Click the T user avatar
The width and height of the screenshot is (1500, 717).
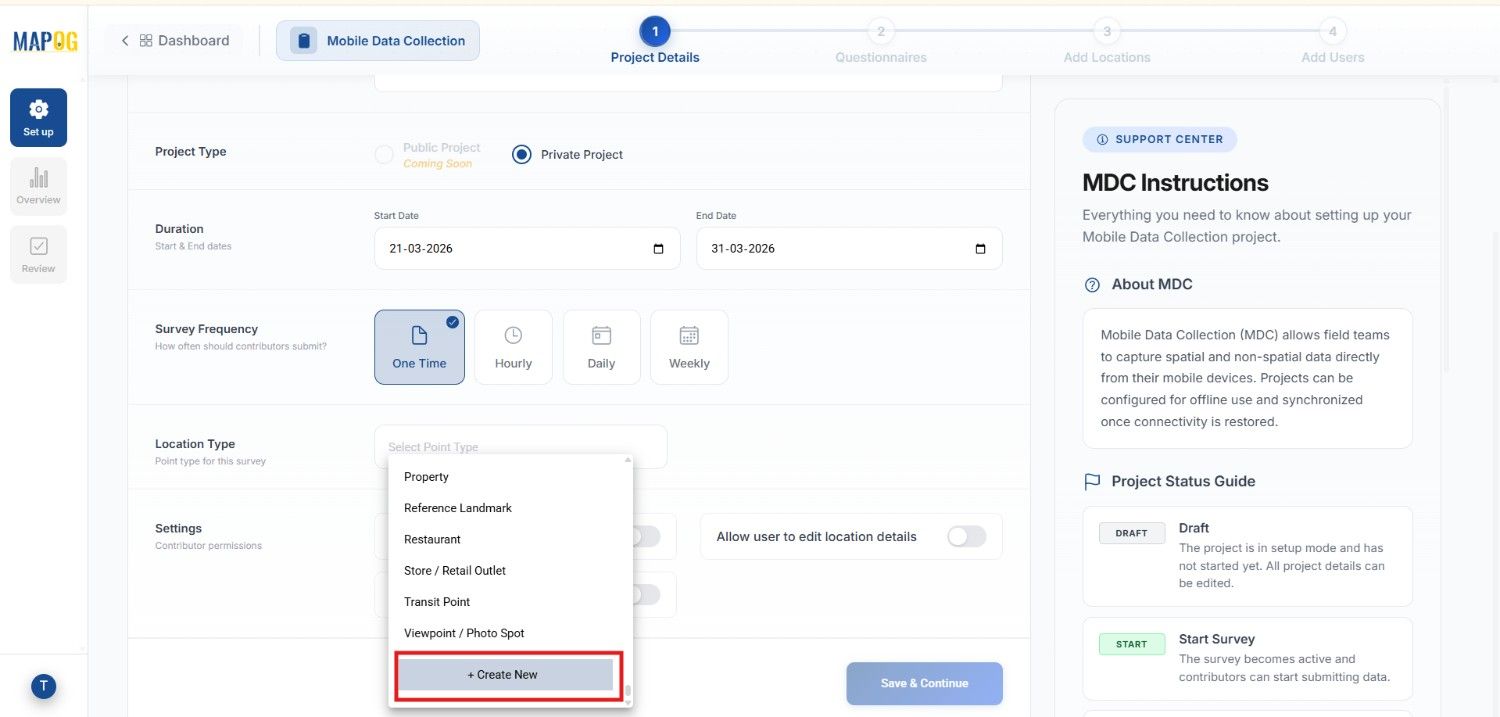pos(43,686)
